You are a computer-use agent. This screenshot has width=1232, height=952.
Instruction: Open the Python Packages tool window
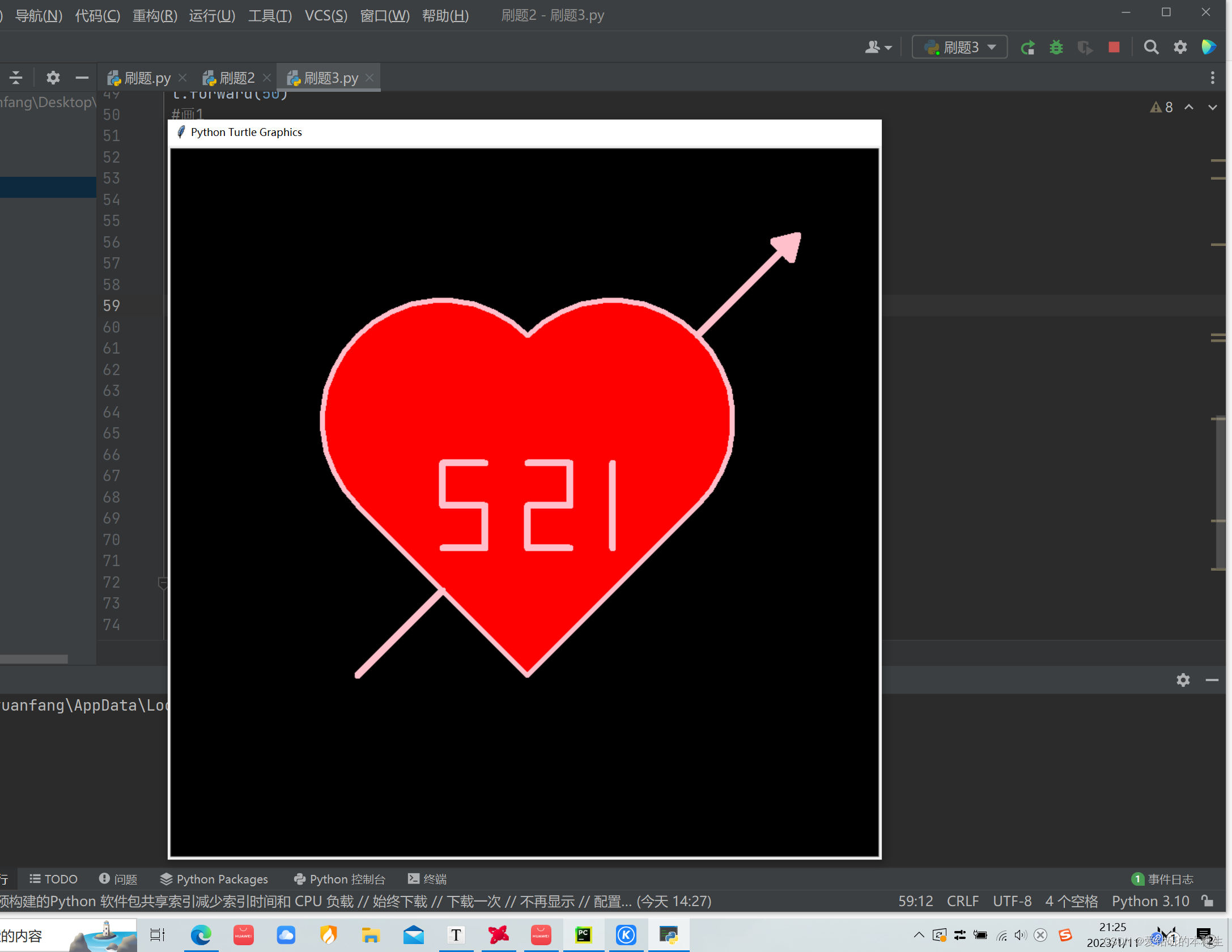[214, 879]
